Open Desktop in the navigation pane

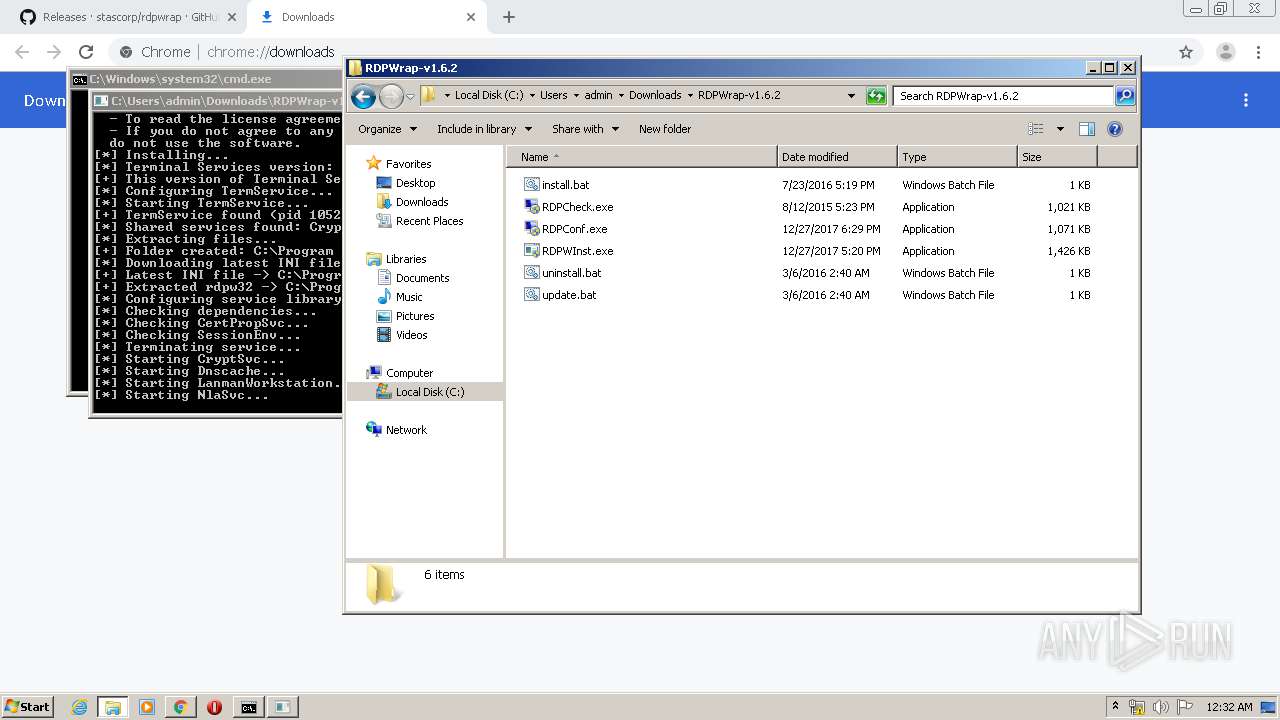(415, 183)
